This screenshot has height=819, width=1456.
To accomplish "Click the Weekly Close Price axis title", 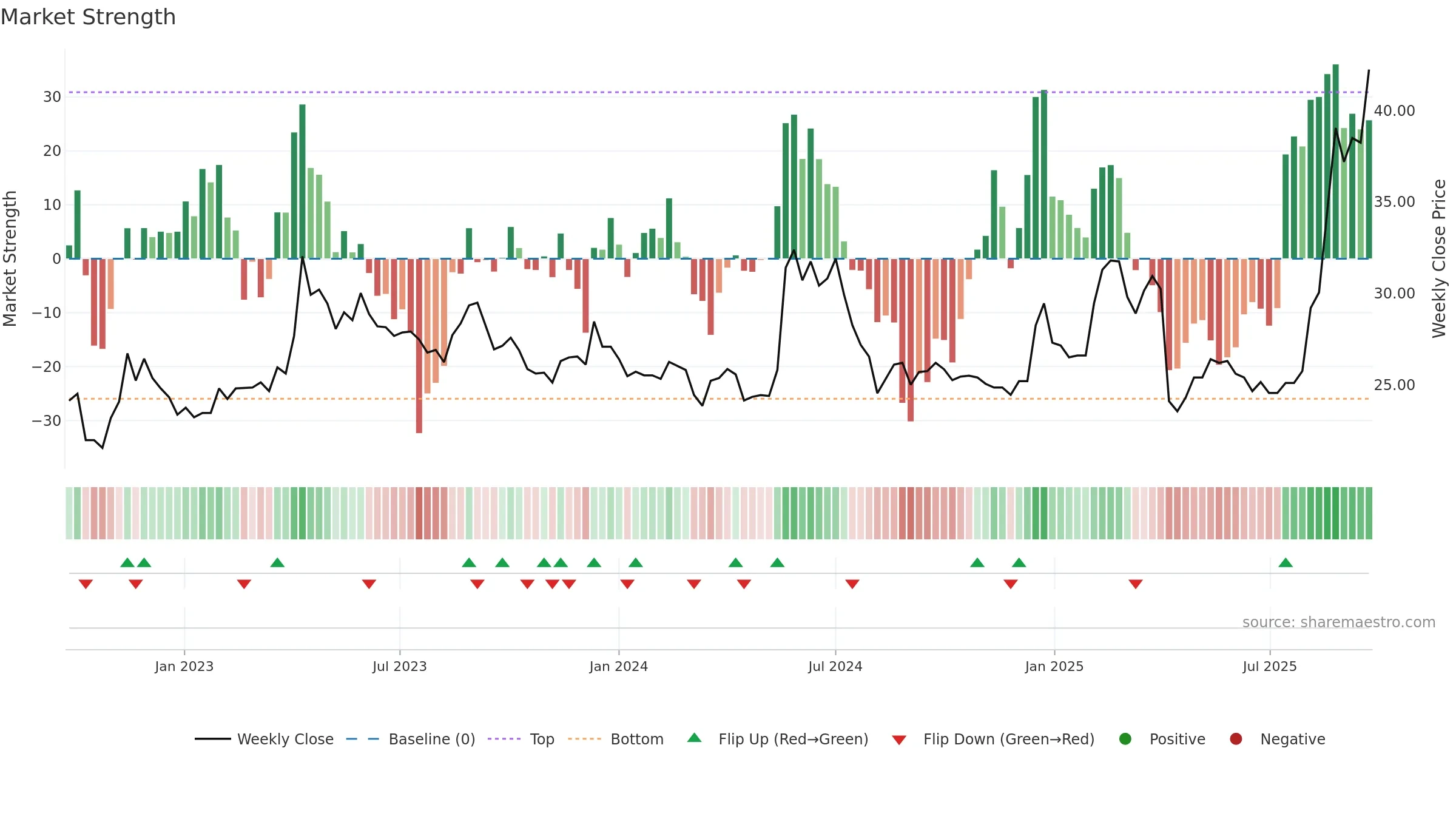I will [x=1439, y=258].
